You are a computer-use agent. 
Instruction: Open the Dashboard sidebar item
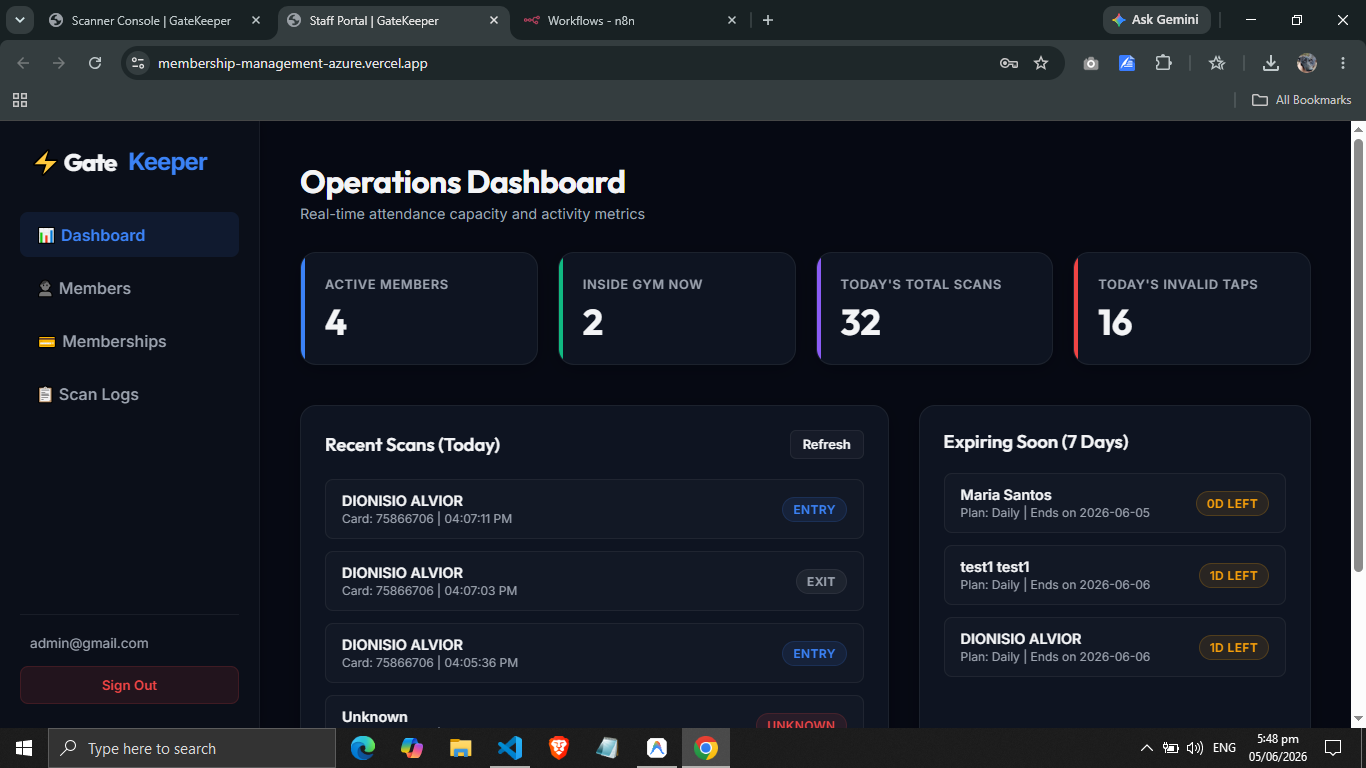[129, 235]
